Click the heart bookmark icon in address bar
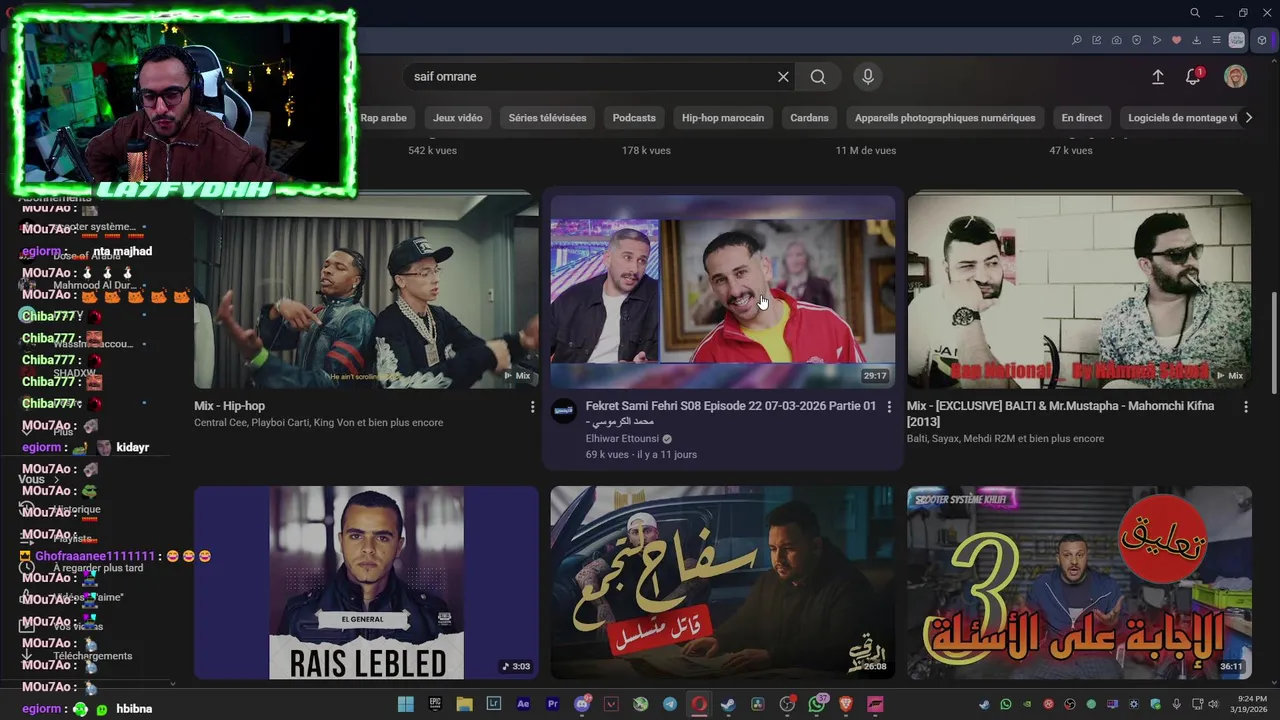Viewport: 1280px width, 720px height. pyautogui.click(x=1177, y=40)
